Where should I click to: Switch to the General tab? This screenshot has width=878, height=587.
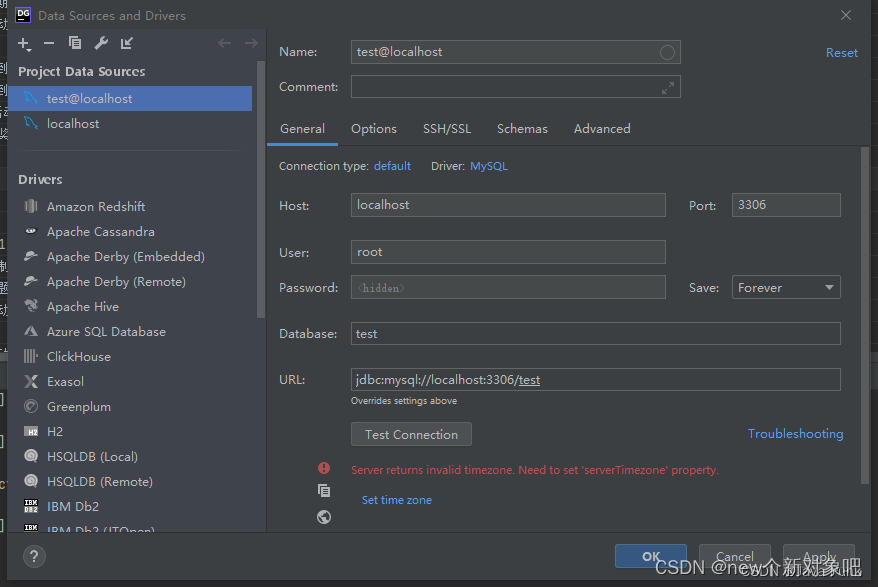tap(302, 129)
